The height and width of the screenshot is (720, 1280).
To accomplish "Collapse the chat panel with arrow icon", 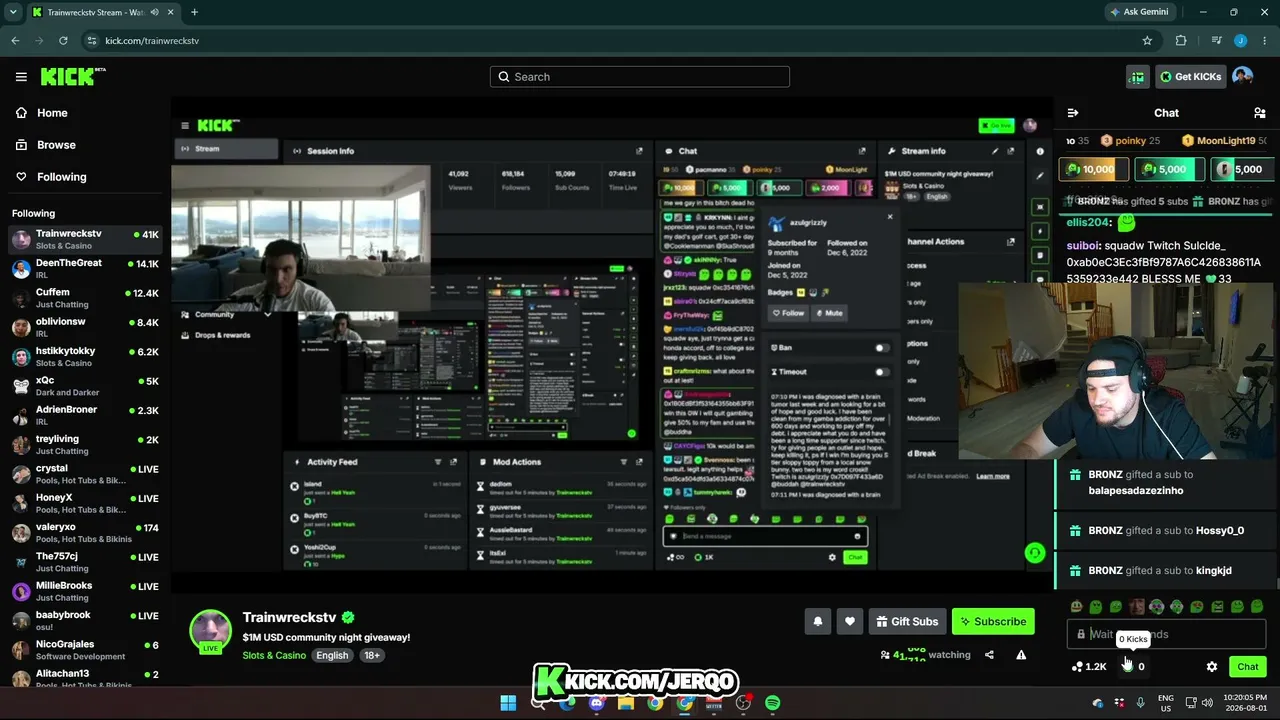I will point(1073,113).
